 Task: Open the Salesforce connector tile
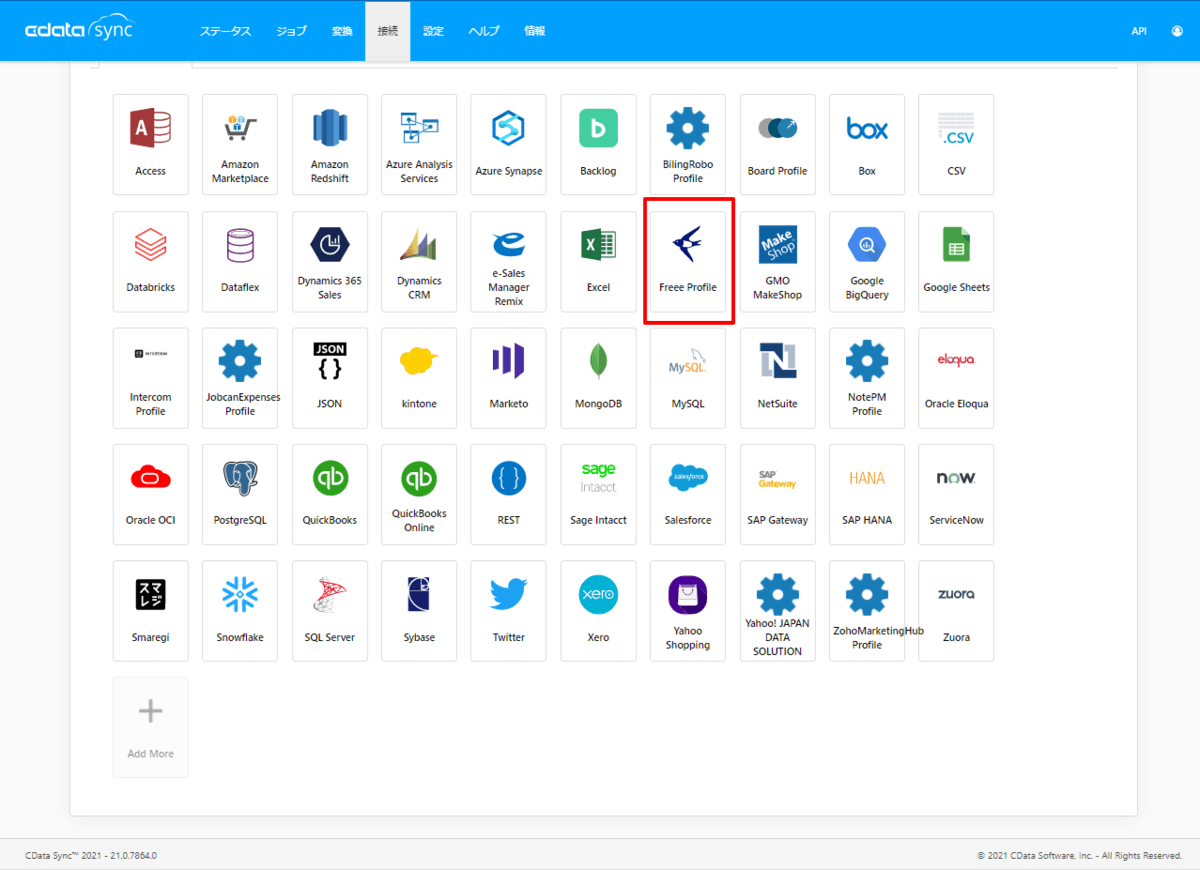688,494
